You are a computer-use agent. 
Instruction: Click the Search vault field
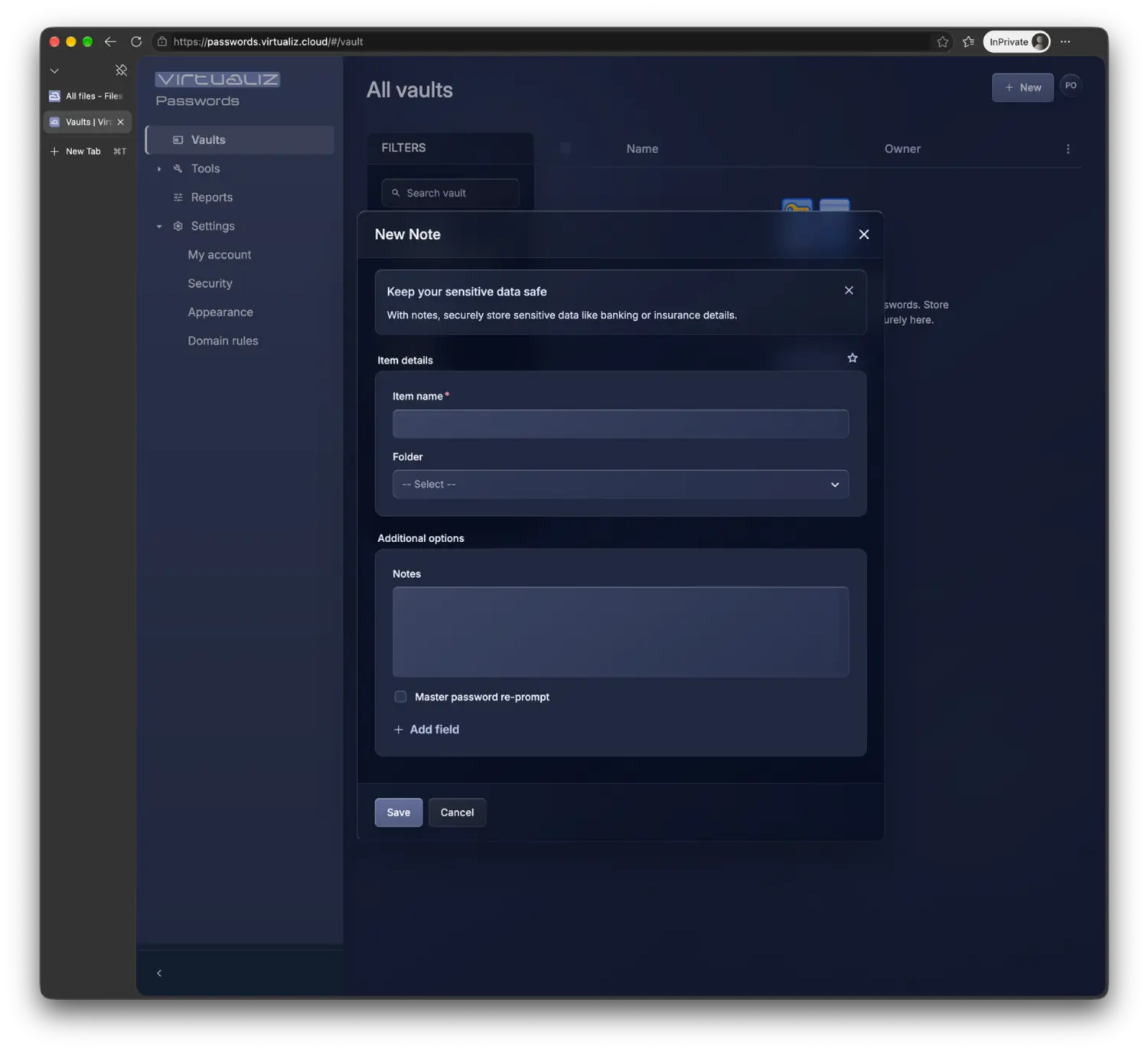[450, 193]
